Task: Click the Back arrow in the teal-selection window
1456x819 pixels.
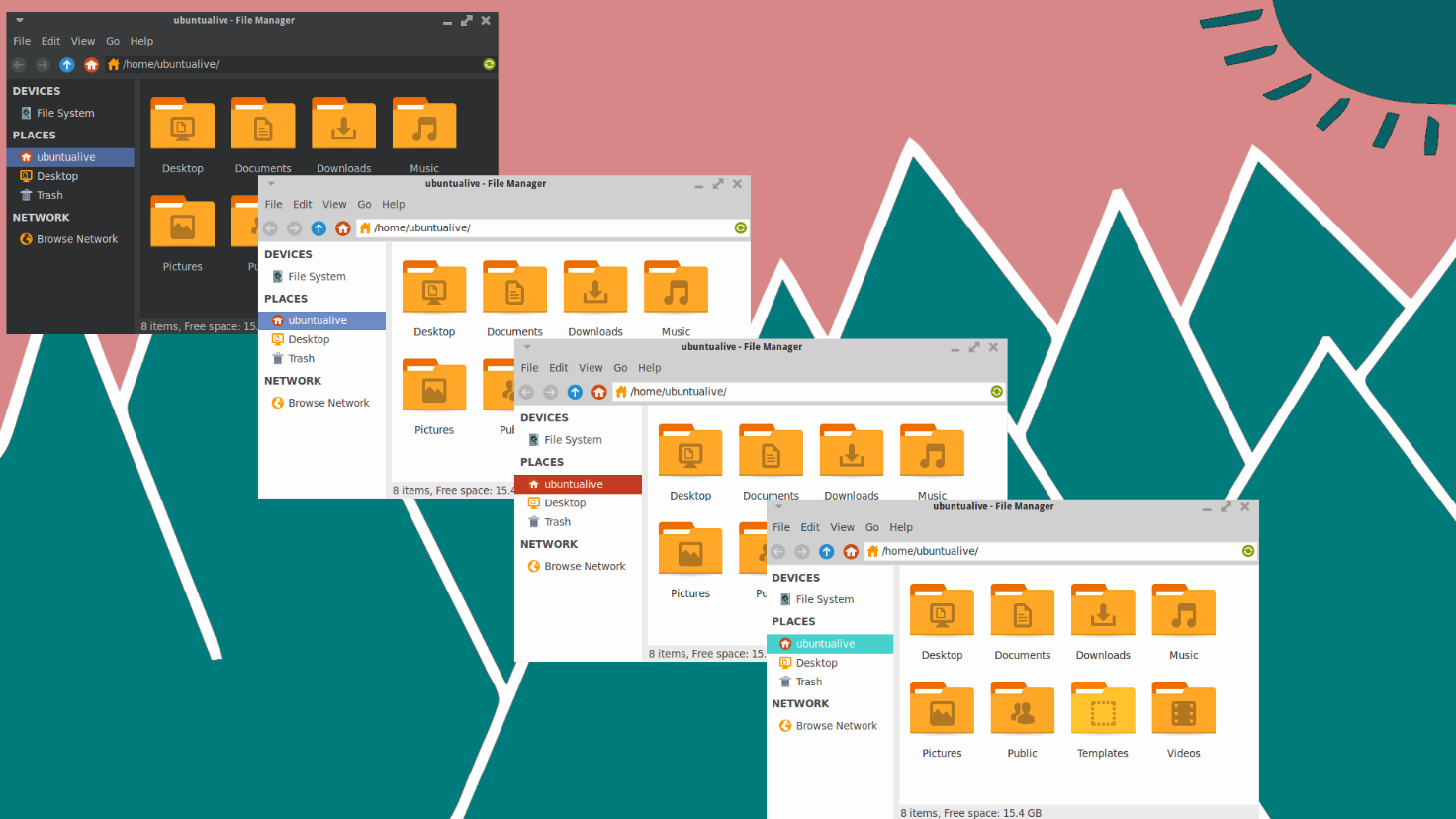Action: [778, 551]
